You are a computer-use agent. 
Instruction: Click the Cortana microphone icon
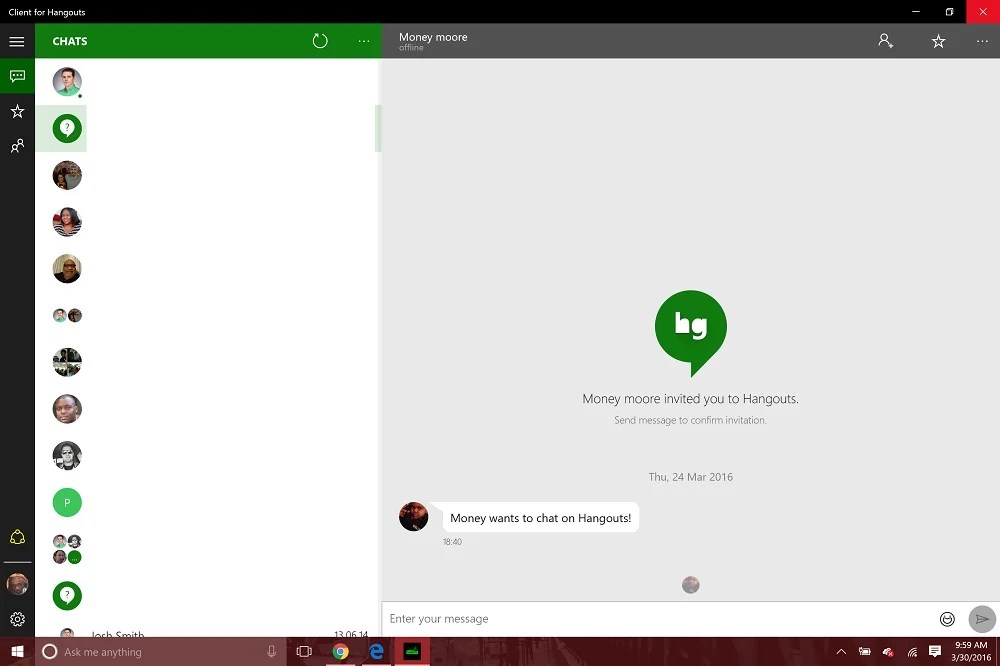[271, 651]
